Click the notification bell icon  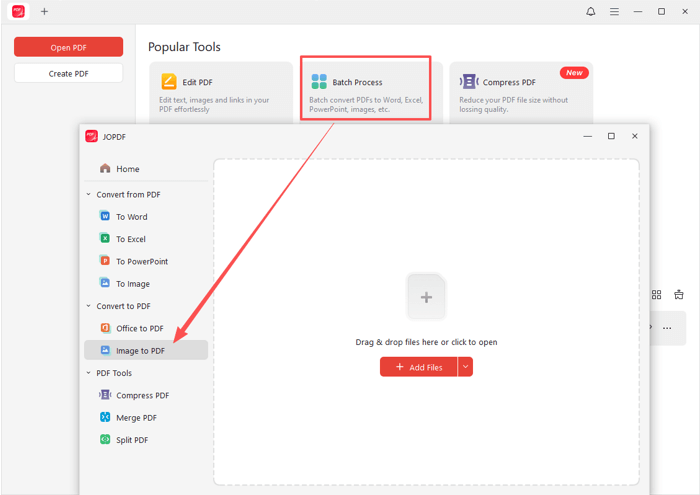pyautogui.click(x=590, y=11)
